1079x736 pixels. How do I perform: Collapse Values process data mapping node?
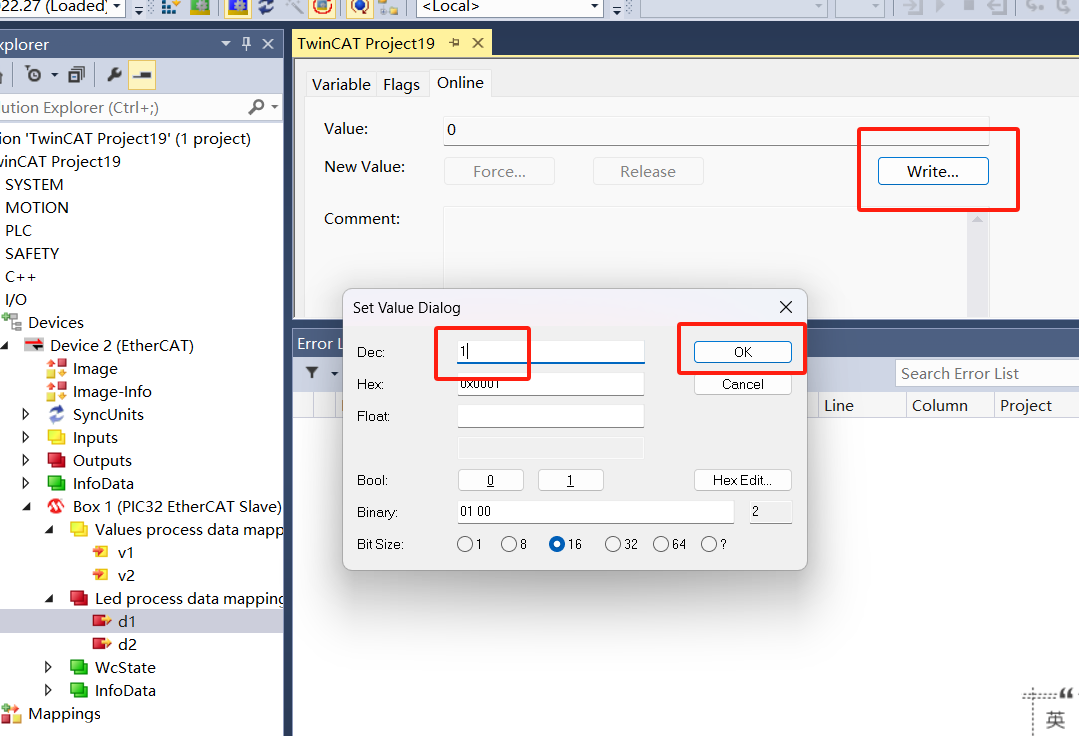pos(49,530)
